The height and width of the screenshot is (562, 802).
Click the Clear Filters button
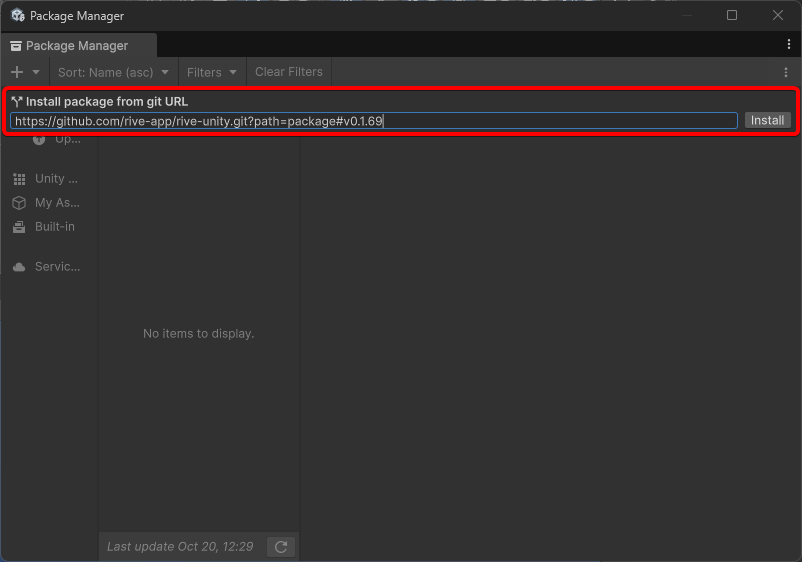[x=289, y=72]
